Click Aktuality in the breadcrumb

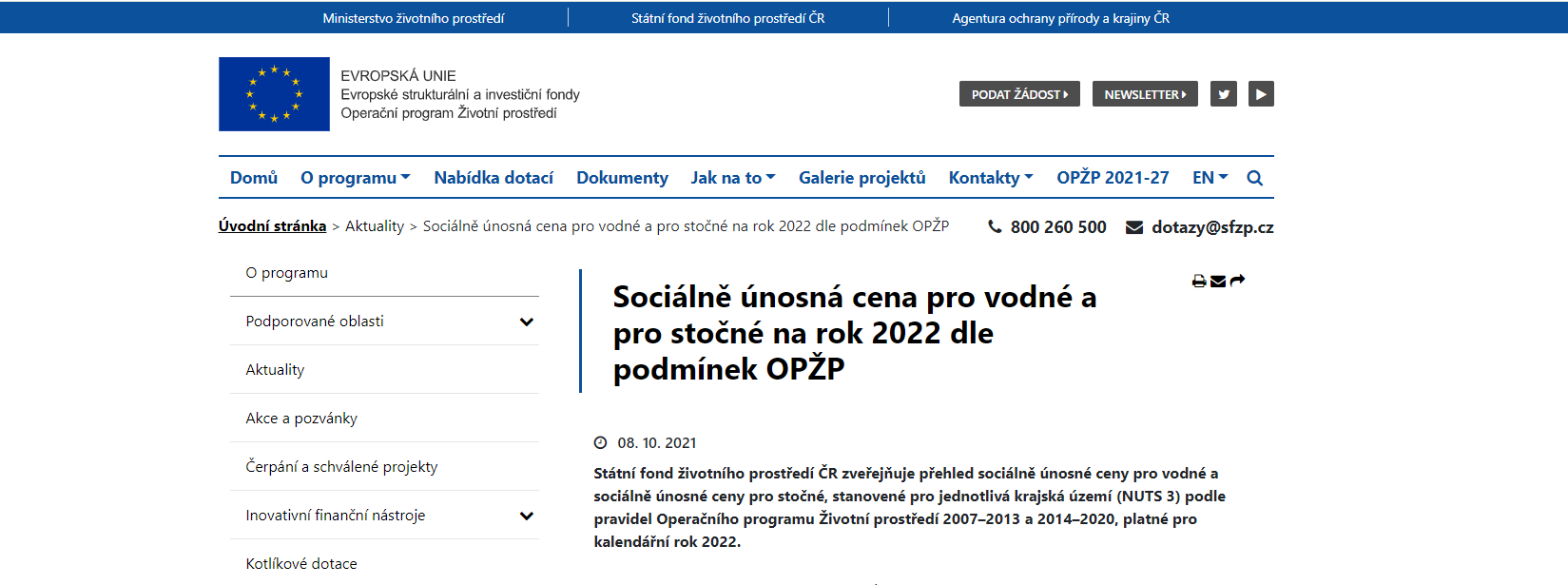[375, 226]
